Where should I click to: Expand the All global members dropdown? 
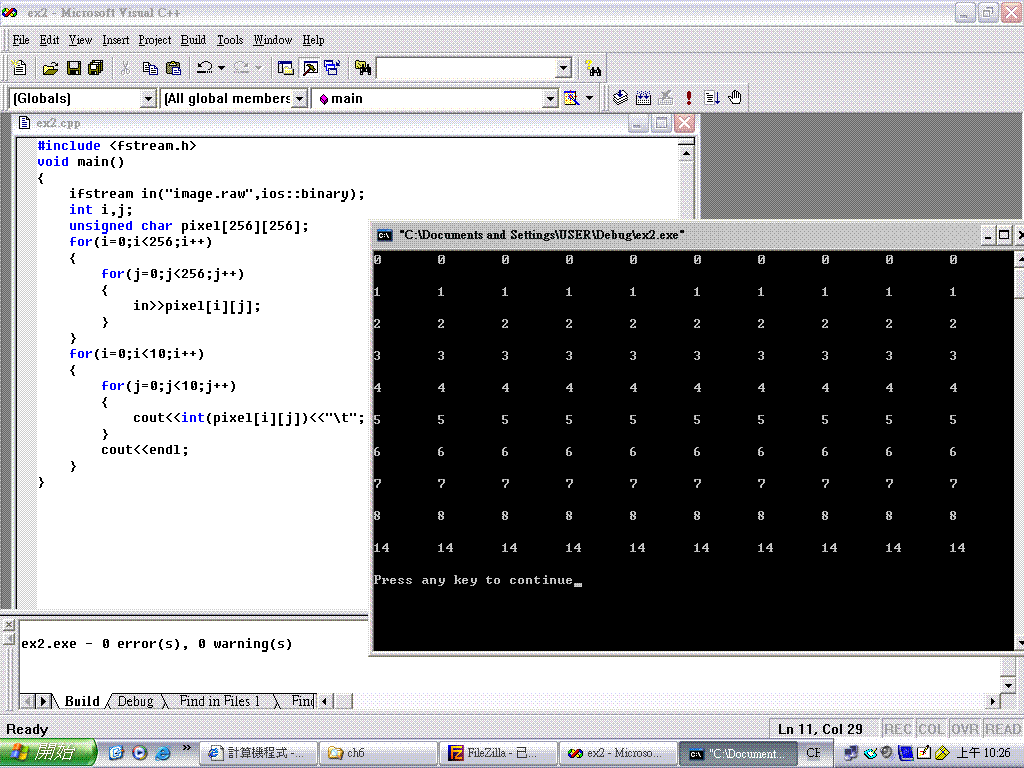[300, 98]
